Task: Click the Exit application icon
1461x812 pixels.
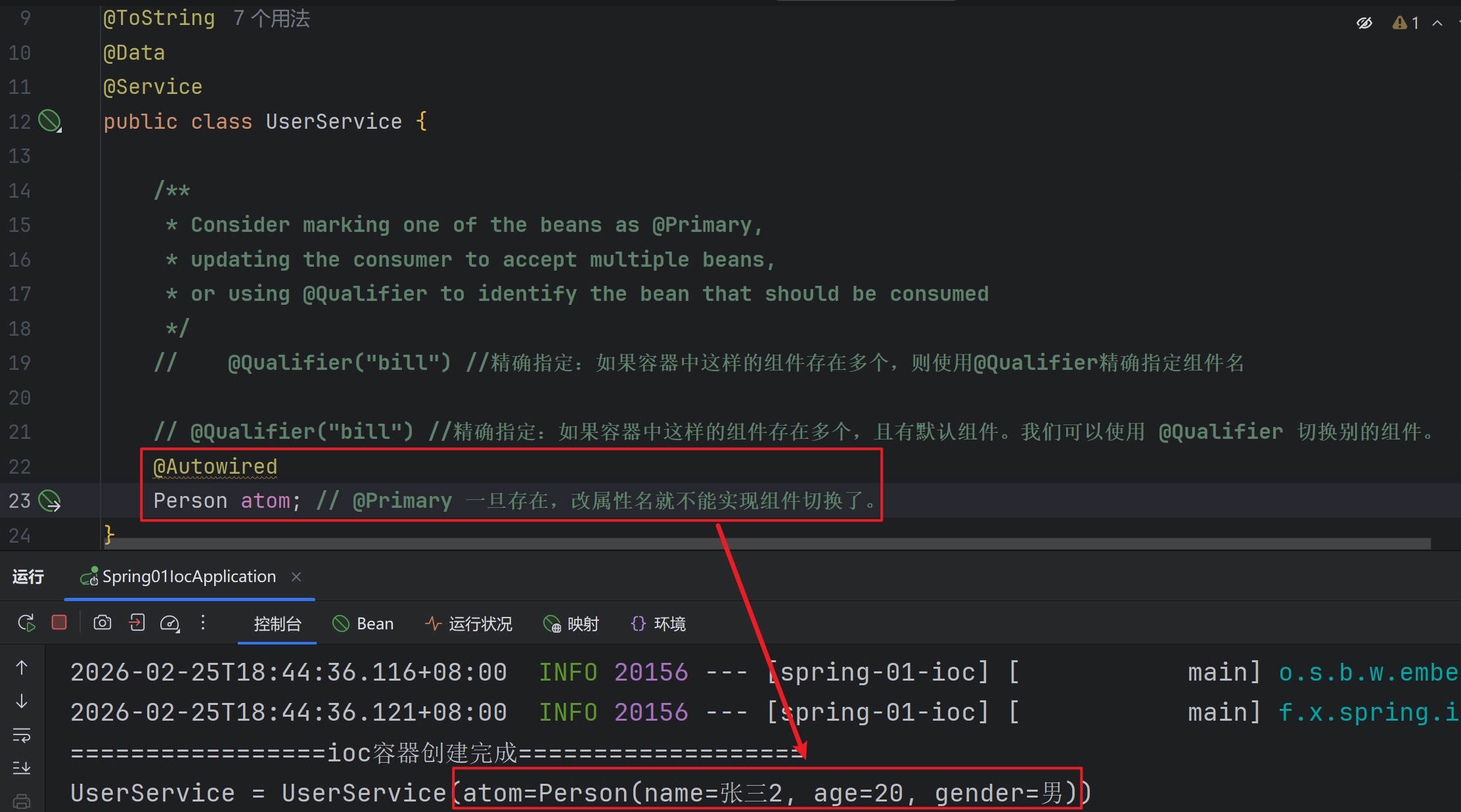Action: click(x=137, y=623)
